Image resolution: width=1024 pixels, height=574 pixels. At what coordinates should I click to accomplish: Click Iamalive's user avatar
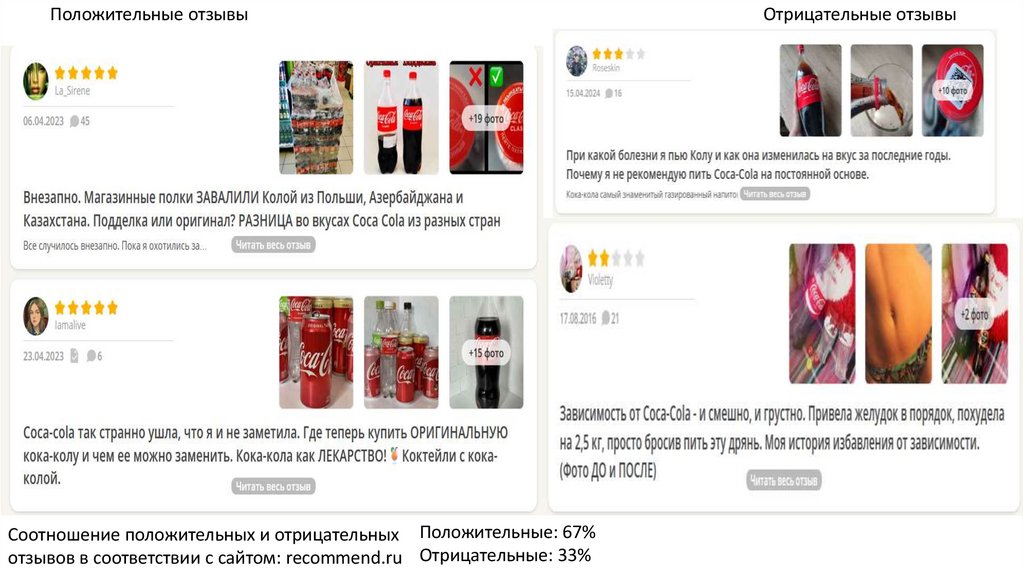pyautogui.click(x=36, y=316)
